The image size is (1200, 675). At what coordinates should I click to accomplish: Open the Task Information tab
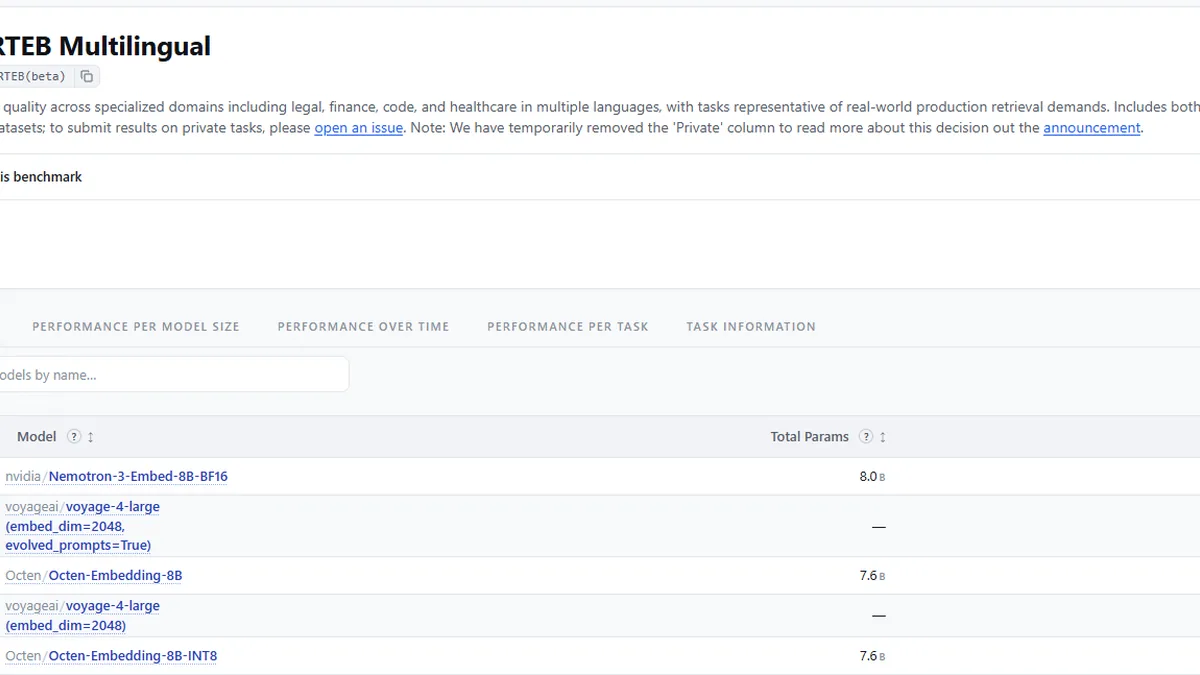751,327
